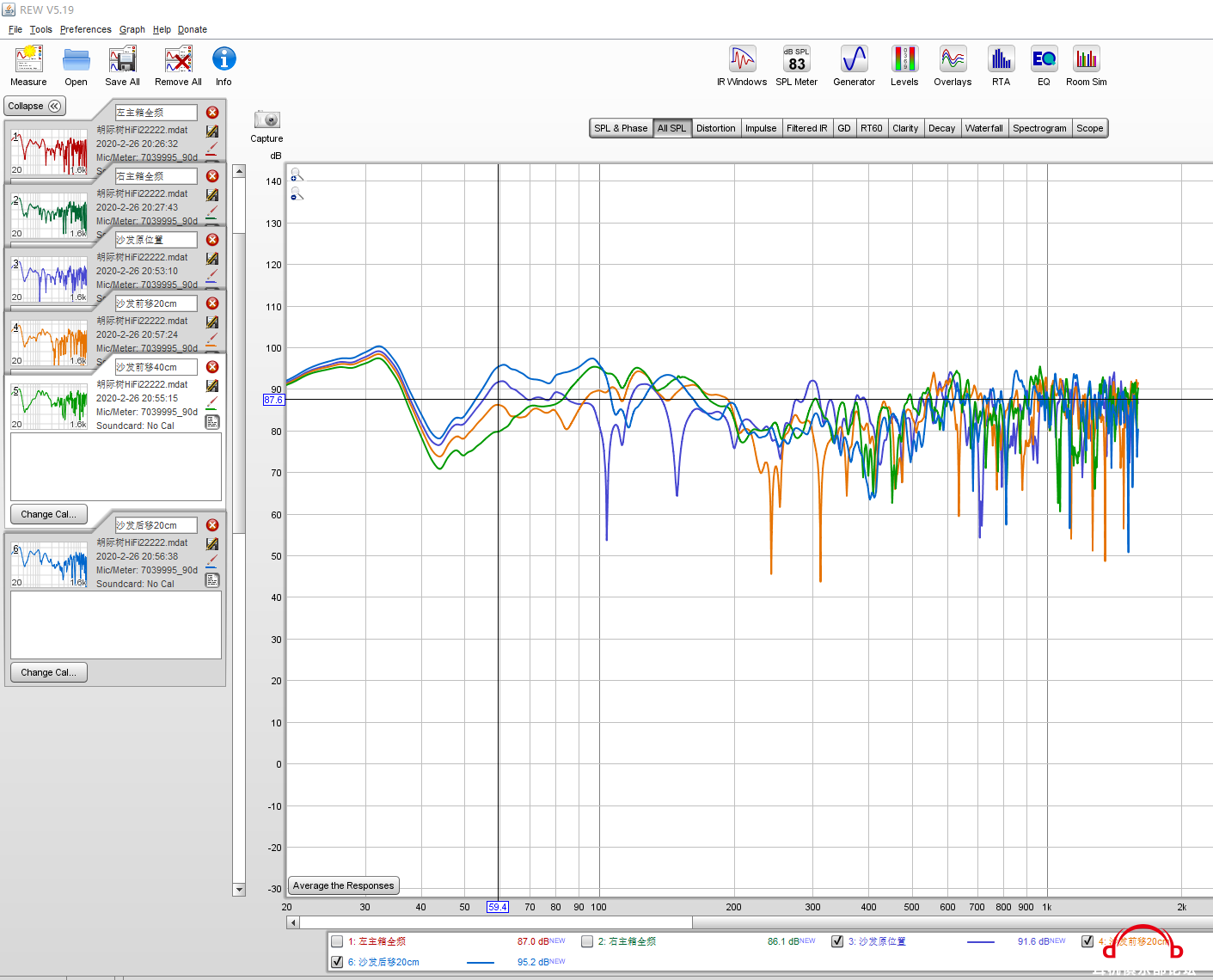Open the File menu
The height and width of the screenshot is (980, 1213).
tap(15, 29)
